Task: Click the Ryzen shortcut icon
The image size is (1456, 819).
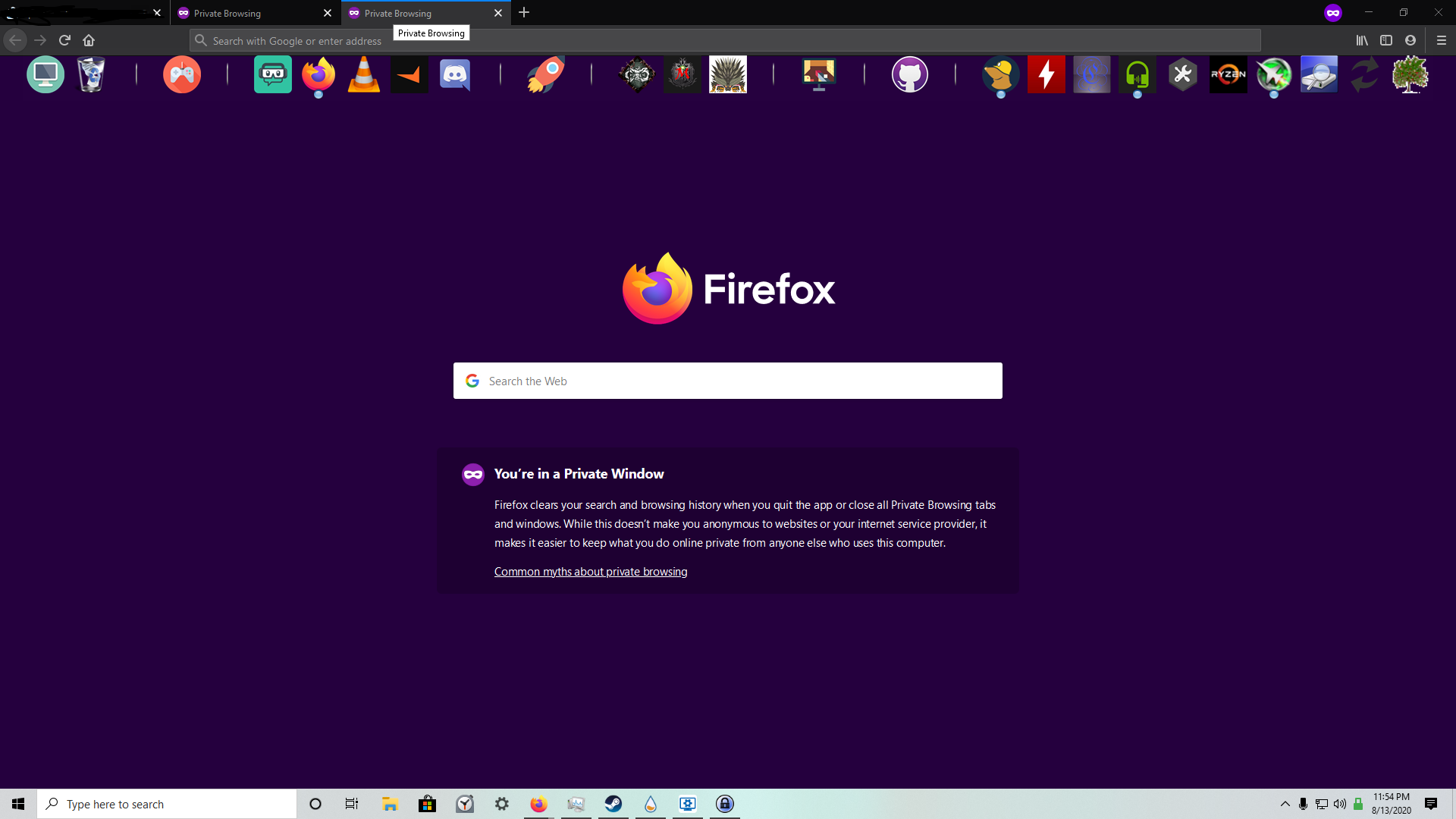Action: (1228, 74)
